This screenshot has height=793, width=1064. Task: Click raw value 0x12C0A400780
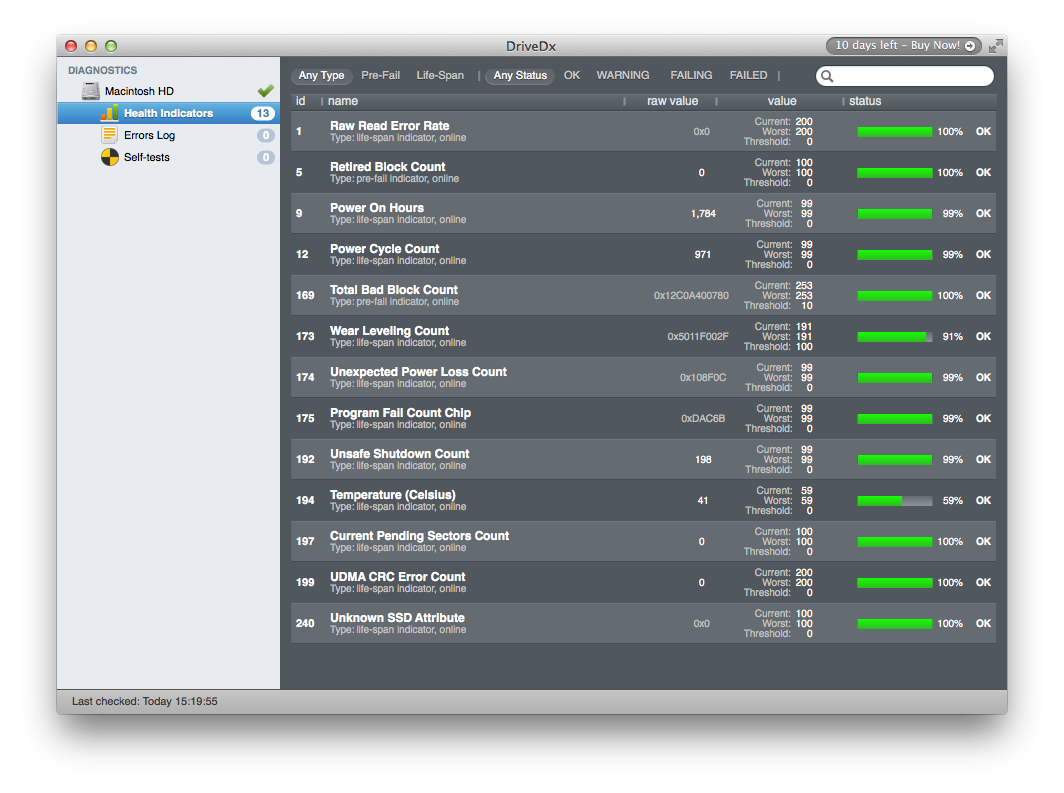(x=691, y=296)
